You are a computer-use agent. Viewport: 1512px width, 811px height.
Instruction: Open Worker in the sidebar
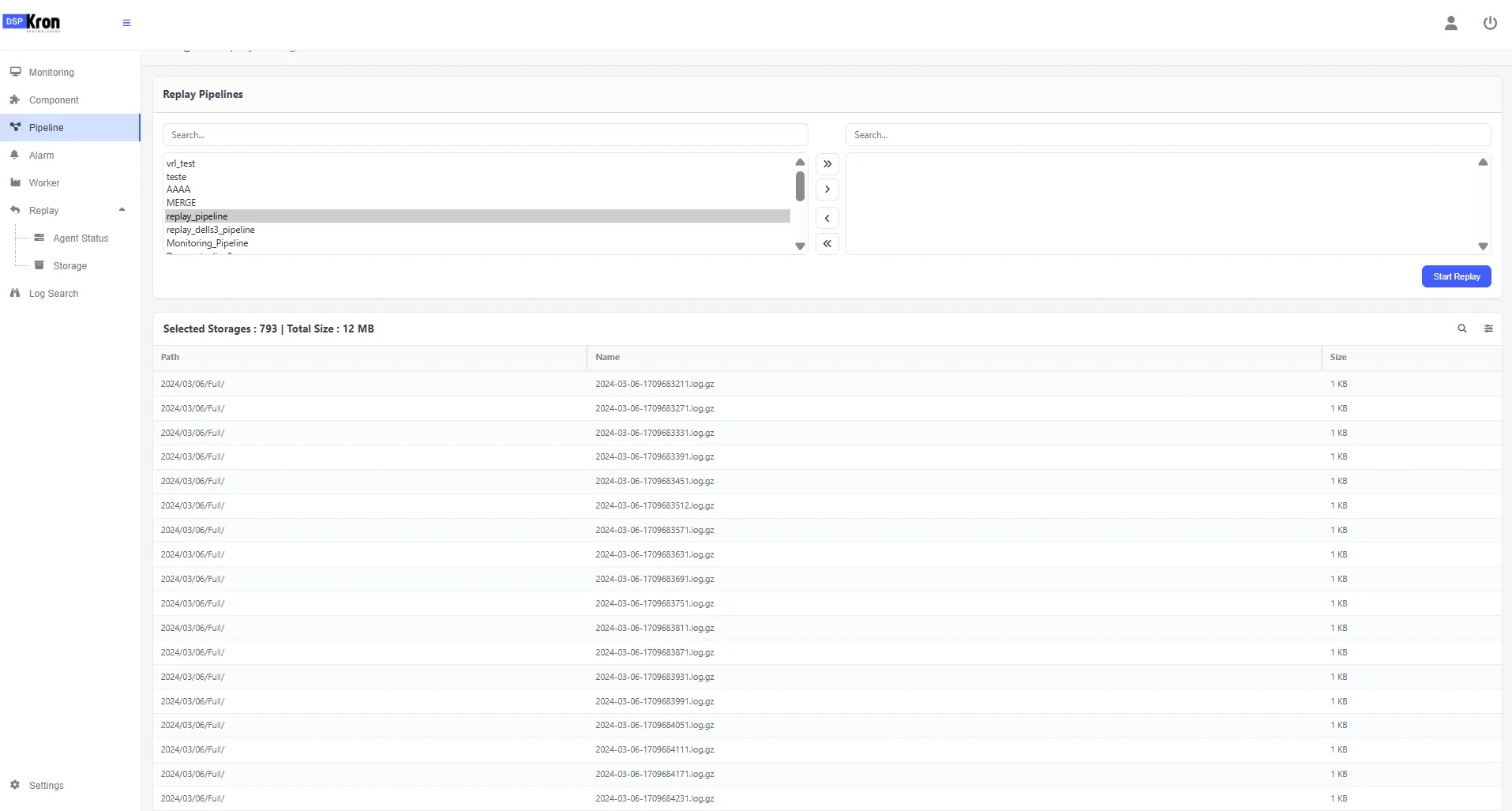click(69, 182)
